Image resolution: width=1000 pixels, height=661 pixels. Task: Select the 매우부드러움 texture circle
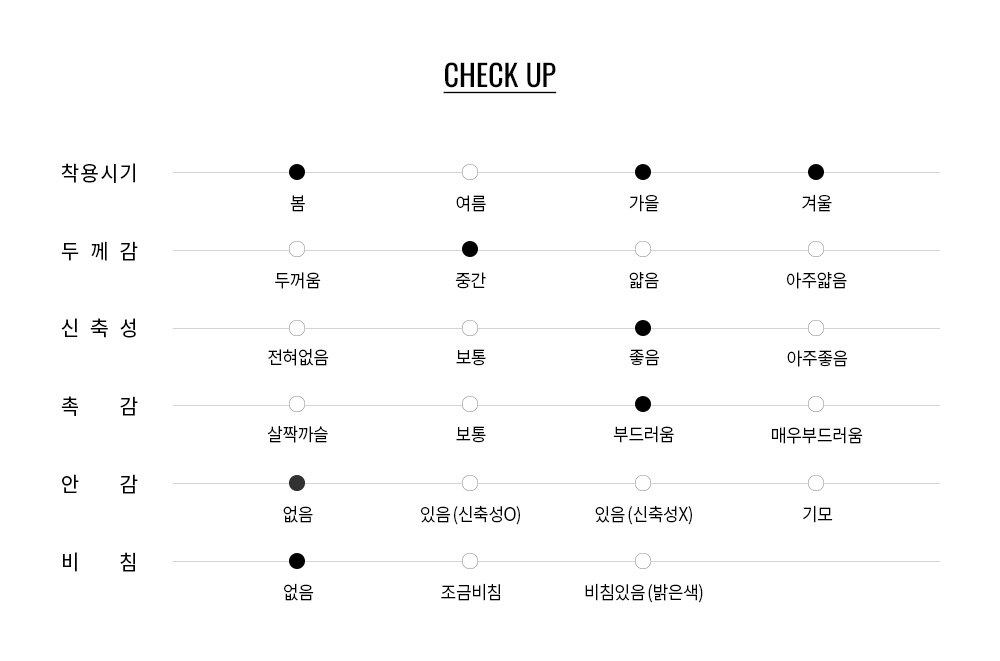point(816,404)
